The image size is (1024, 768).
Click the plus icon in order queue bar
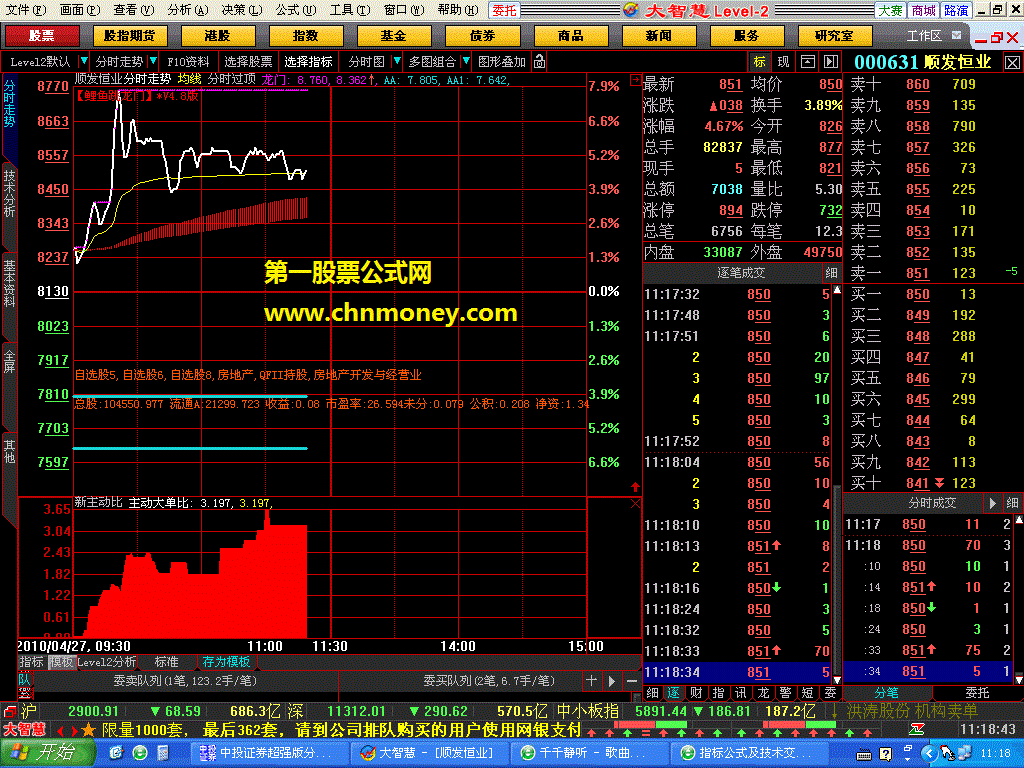click(x=591, y=680)
